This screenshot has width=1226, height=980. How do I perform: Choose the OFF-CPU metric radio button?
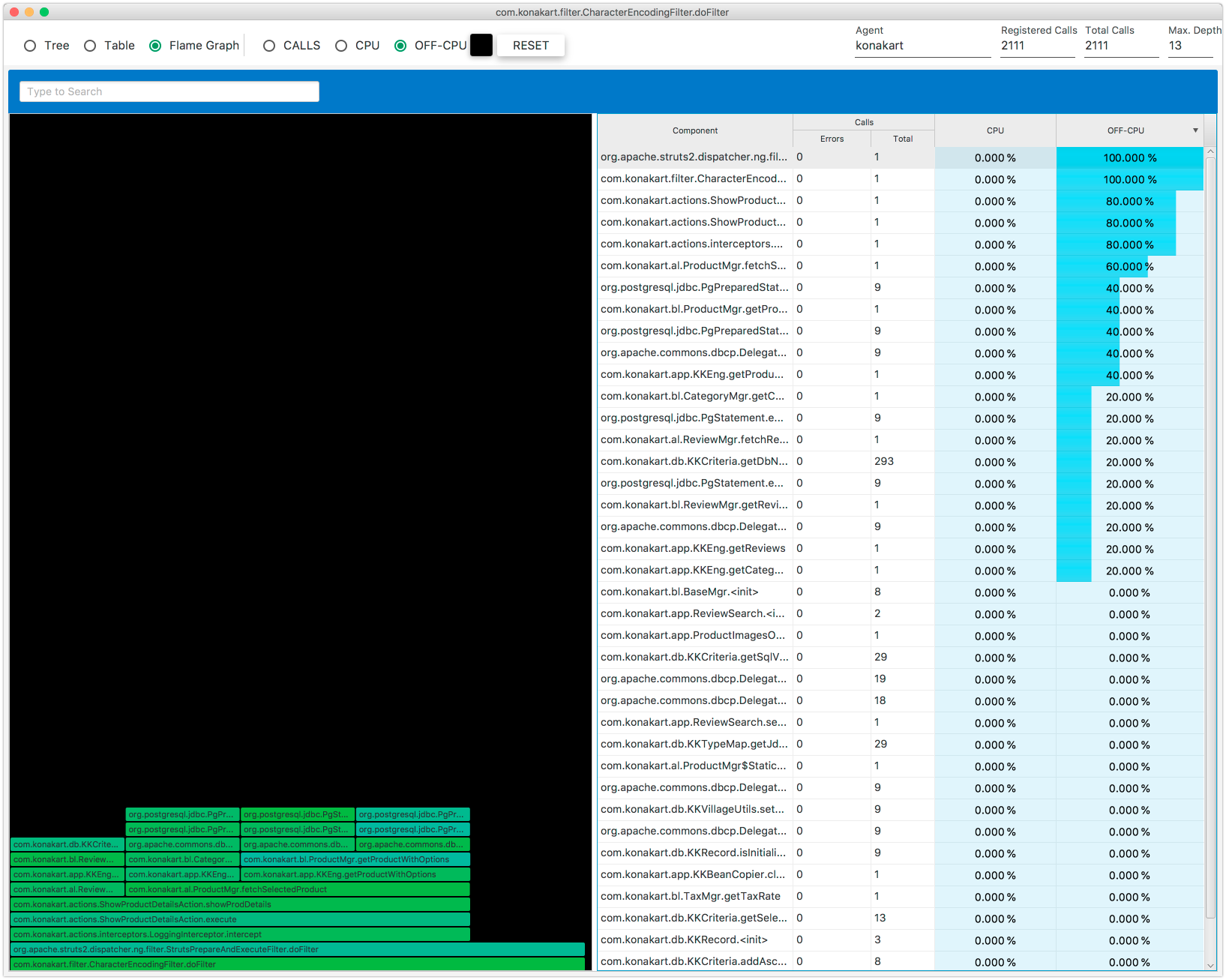[x=400, y=46]
